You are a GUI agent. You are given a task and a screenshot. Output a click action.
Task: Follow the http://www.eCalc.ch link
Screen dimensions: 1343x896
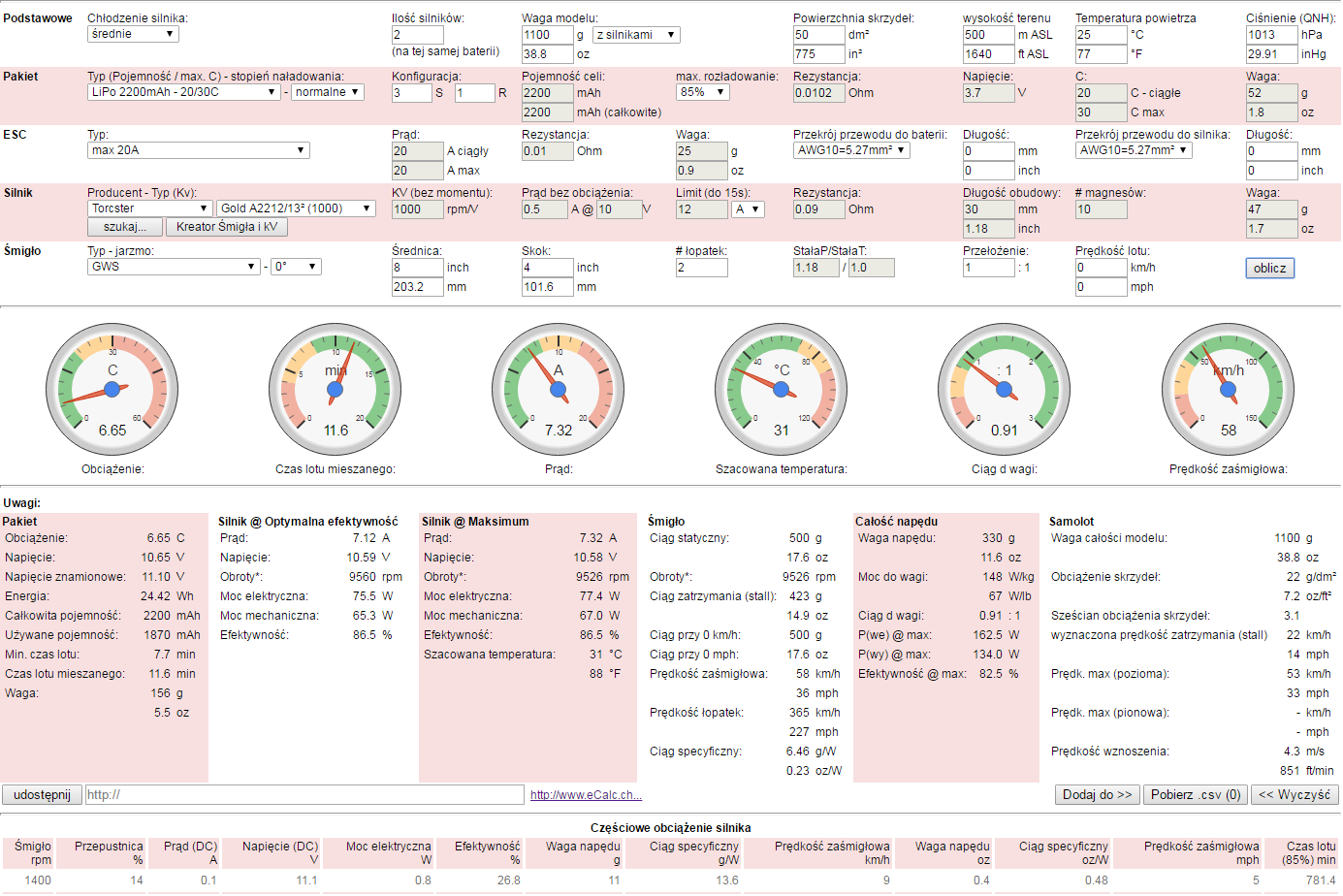(586, 795)
